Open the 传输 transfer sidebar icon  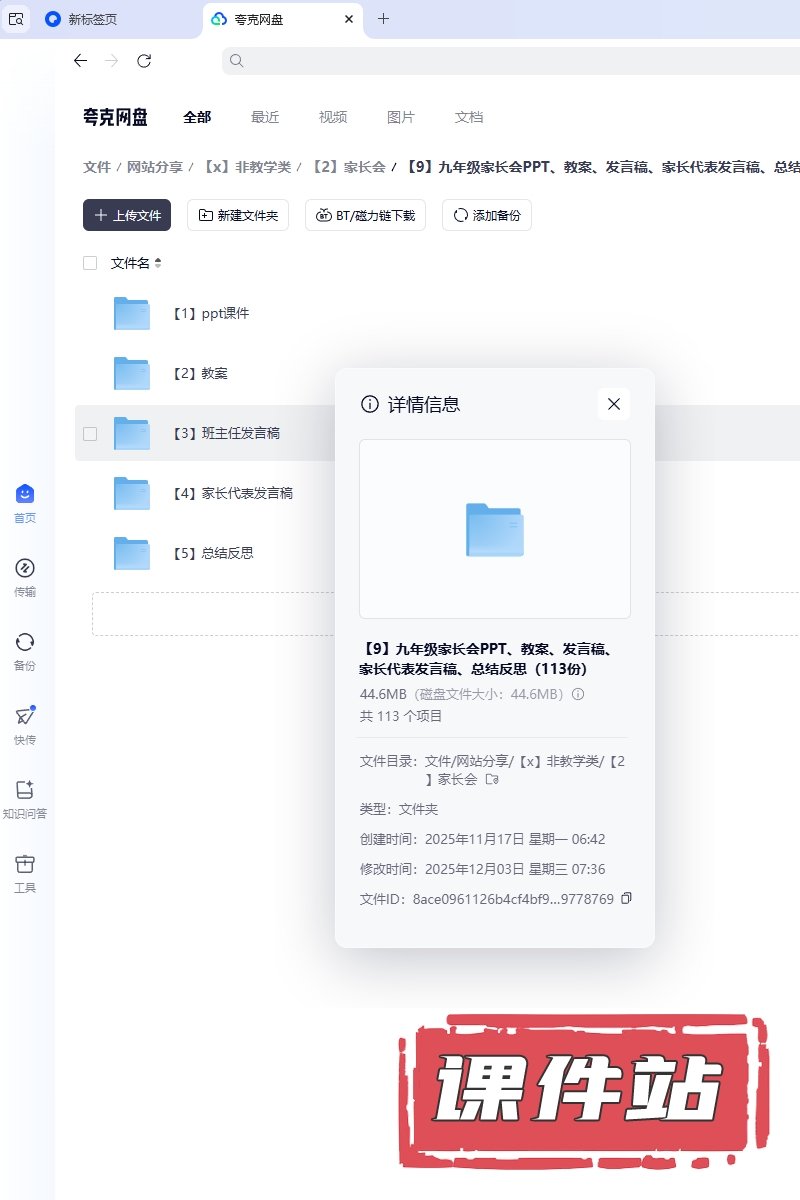25,569
